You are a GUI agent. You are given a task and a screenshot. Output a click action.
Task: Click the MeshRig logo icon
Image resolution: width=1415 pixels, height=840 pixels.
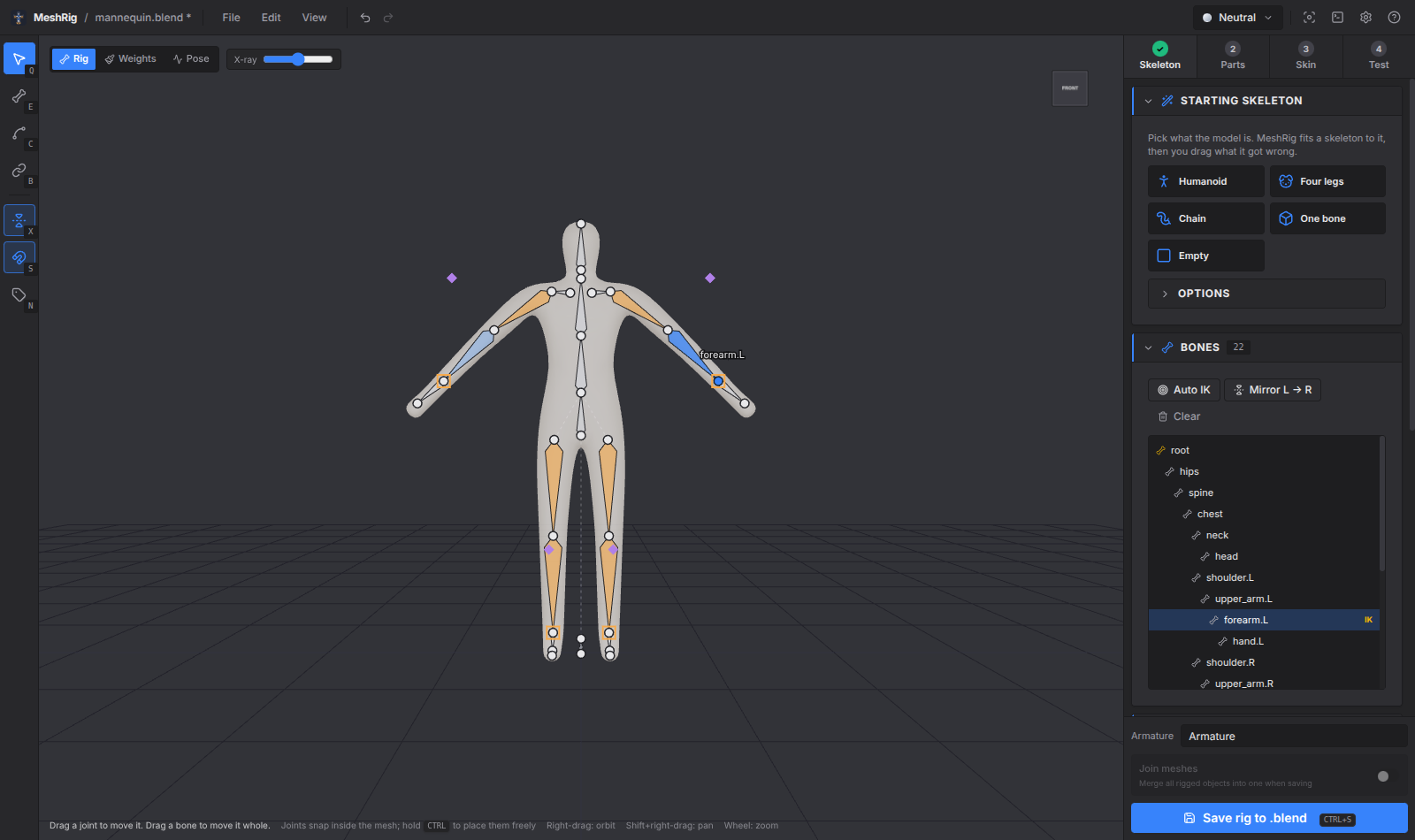click(x=19, y=18)
